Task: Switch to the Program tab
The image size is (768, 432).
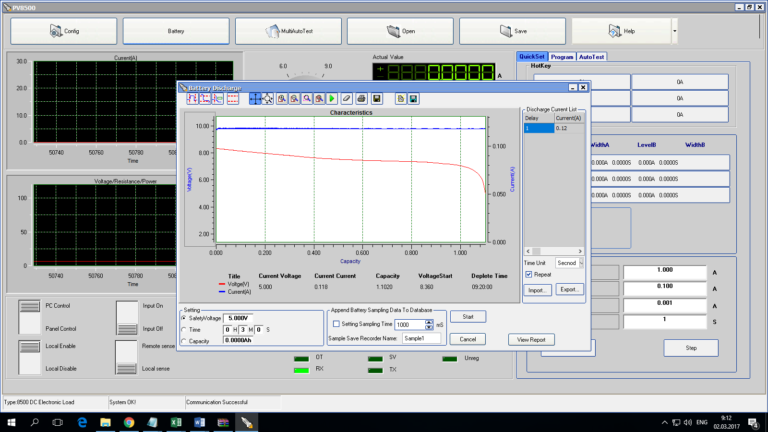Action: pos(562,57)
